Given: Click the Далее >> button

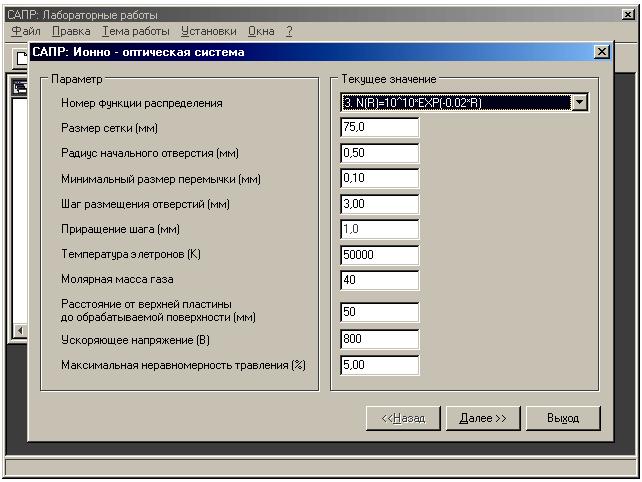Looking at the screenshot, I should point(483,418).
